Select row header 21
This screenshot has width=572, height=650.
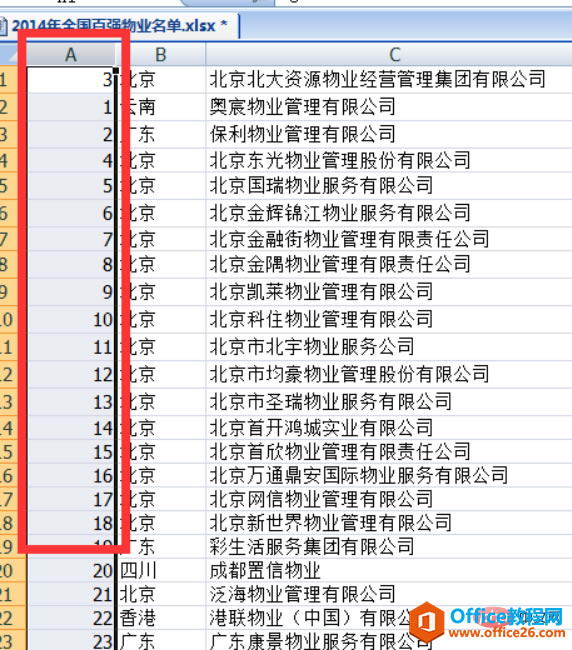[12, 594]
